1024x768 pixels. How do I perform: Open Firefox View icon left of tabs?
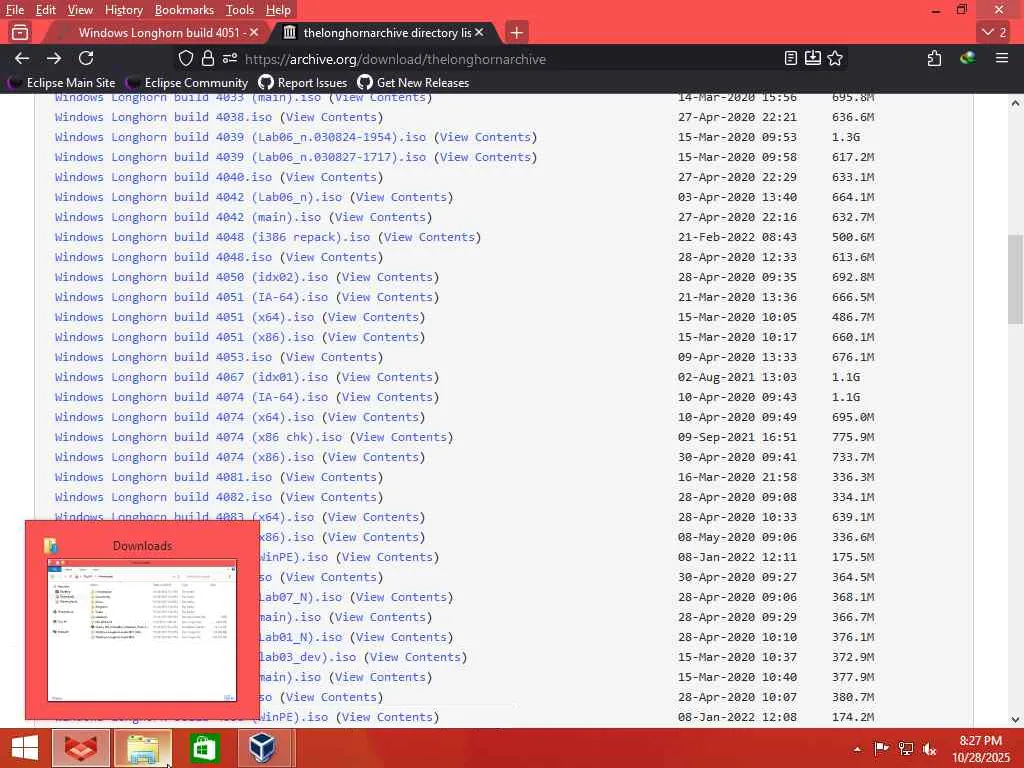[20, 32]
